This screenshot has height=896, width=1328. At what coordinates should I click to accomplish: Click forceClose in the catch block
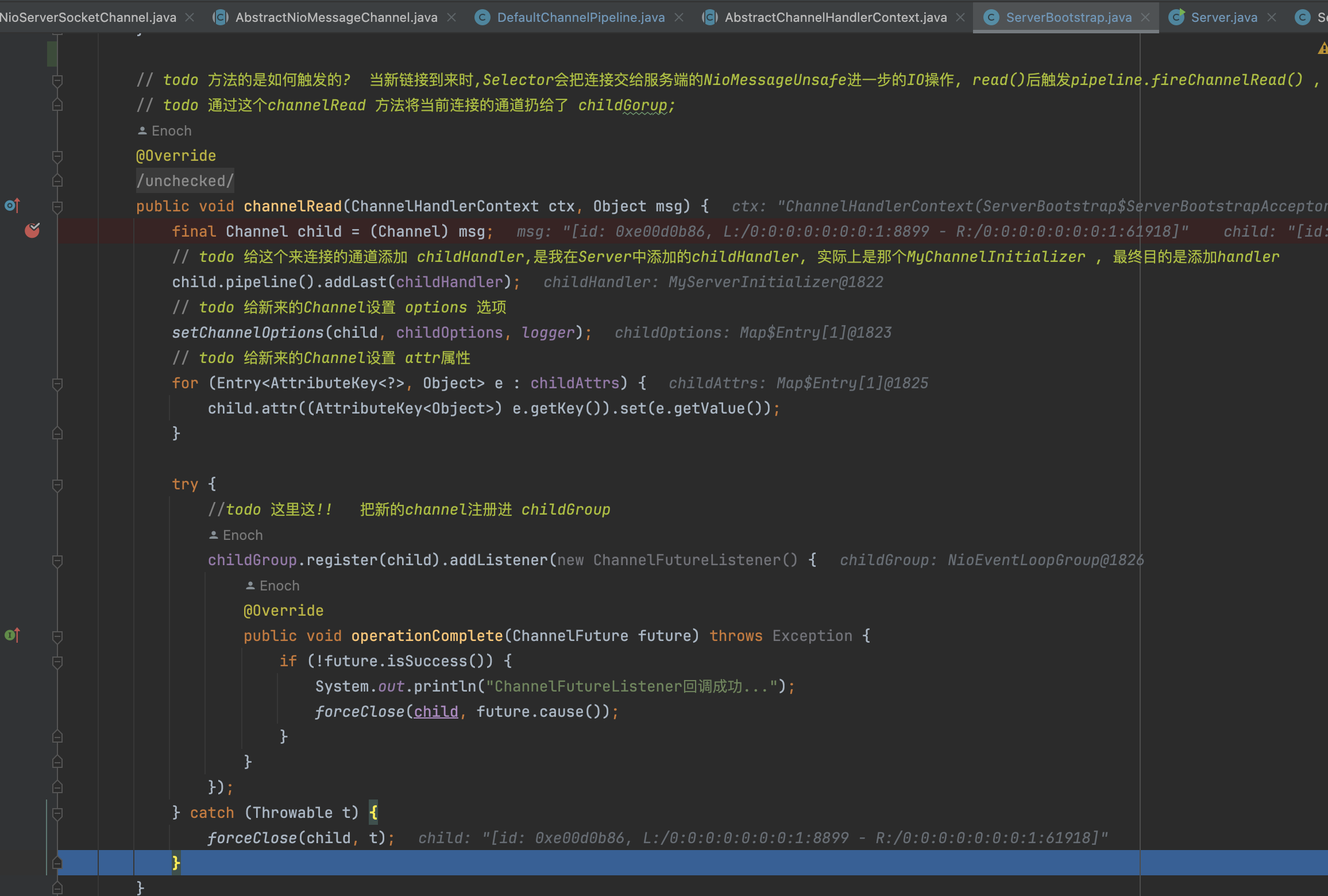tap(252, 838)
